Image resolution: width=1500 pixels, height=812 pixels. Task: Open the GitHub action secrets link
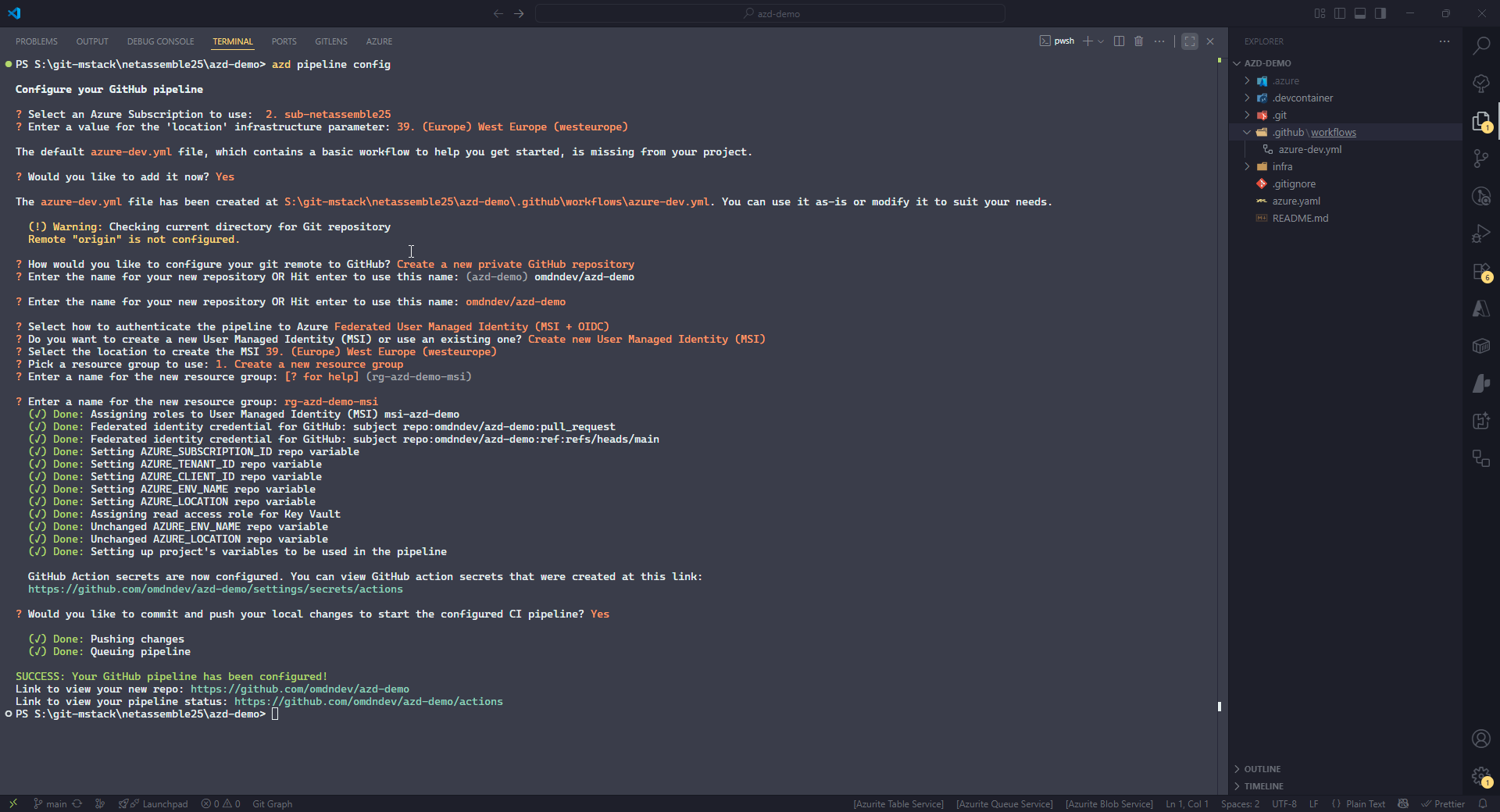click(216, 589)
